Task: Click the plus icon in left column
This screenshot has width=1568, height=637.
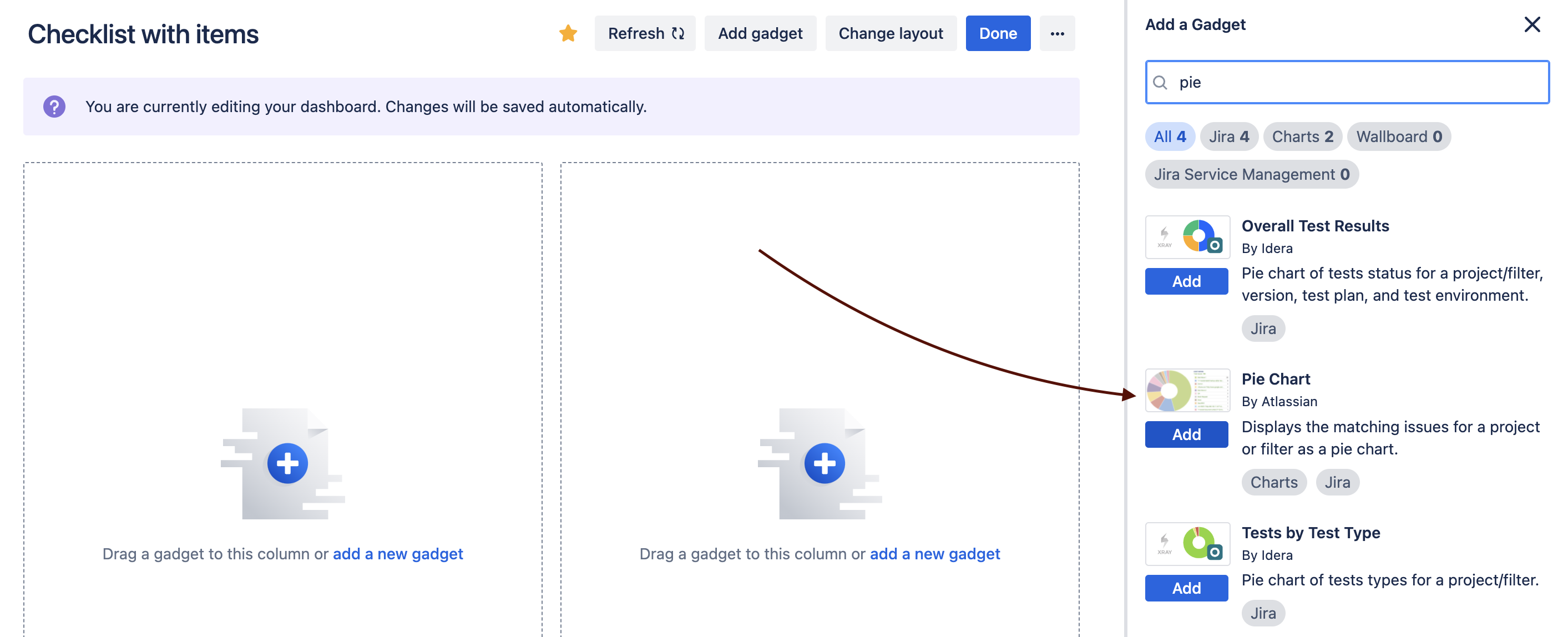Action: pyautogui.click(x=287, y=463)
